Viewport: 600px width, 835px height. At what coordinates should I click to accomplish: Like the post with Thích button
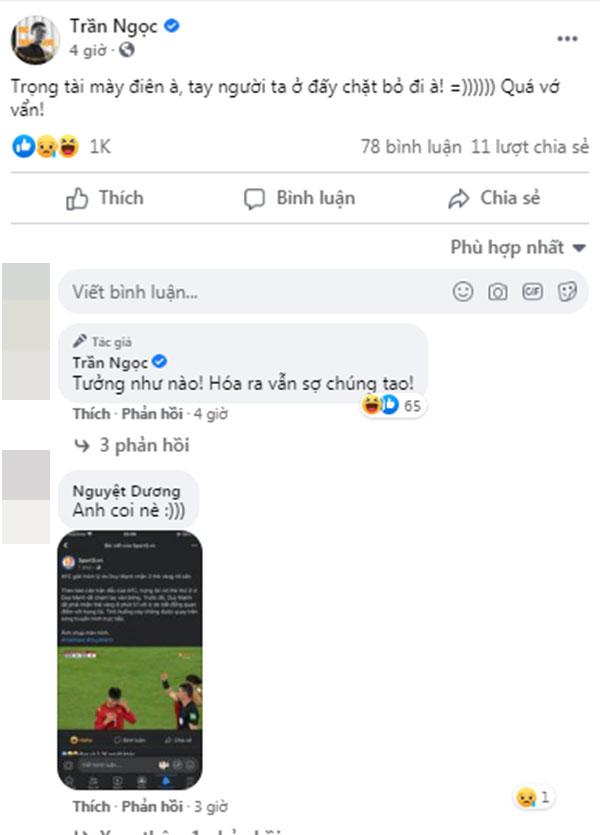[105, 198]
